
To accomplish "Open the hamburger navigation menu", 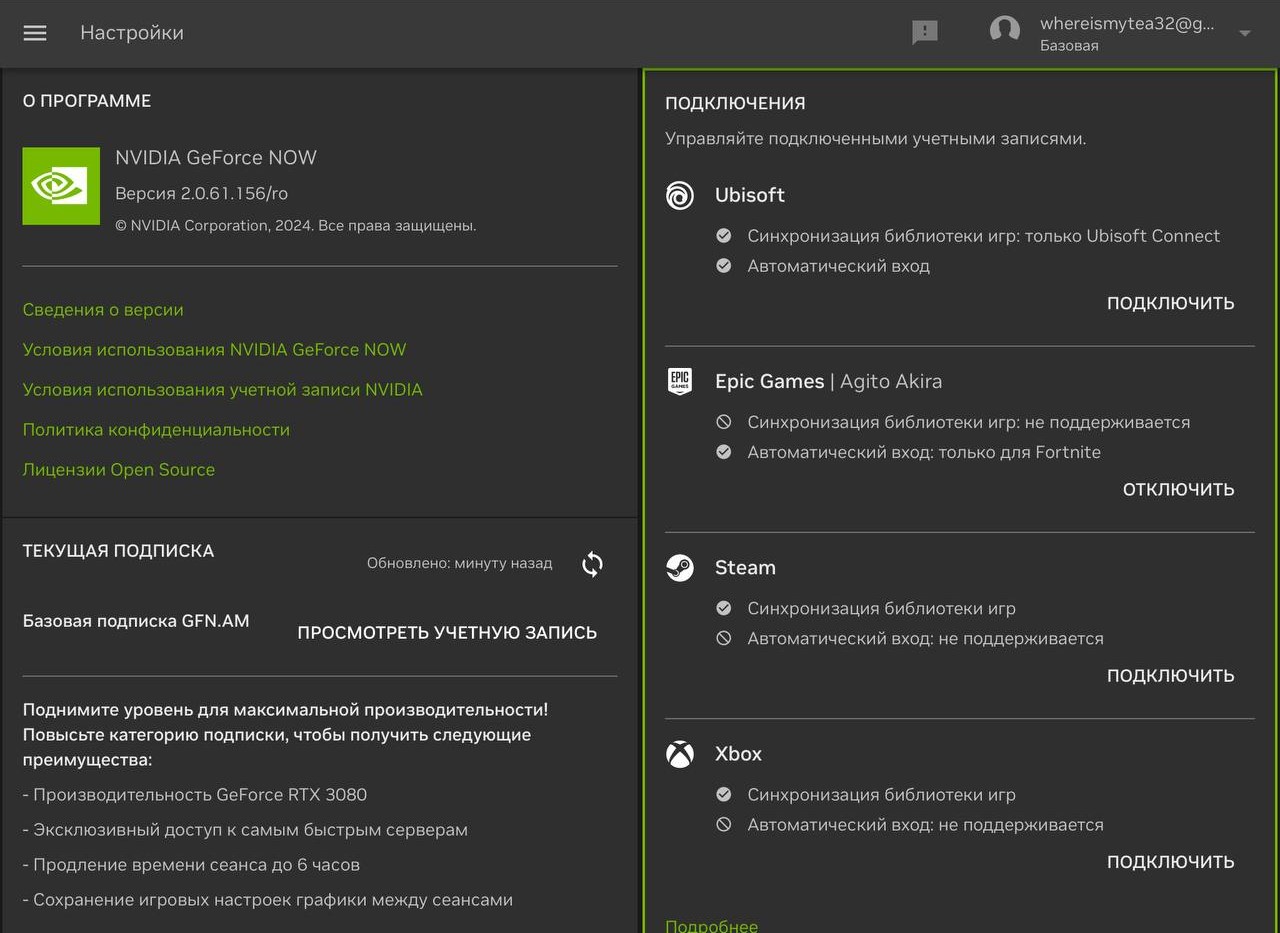I will (35, 33).
